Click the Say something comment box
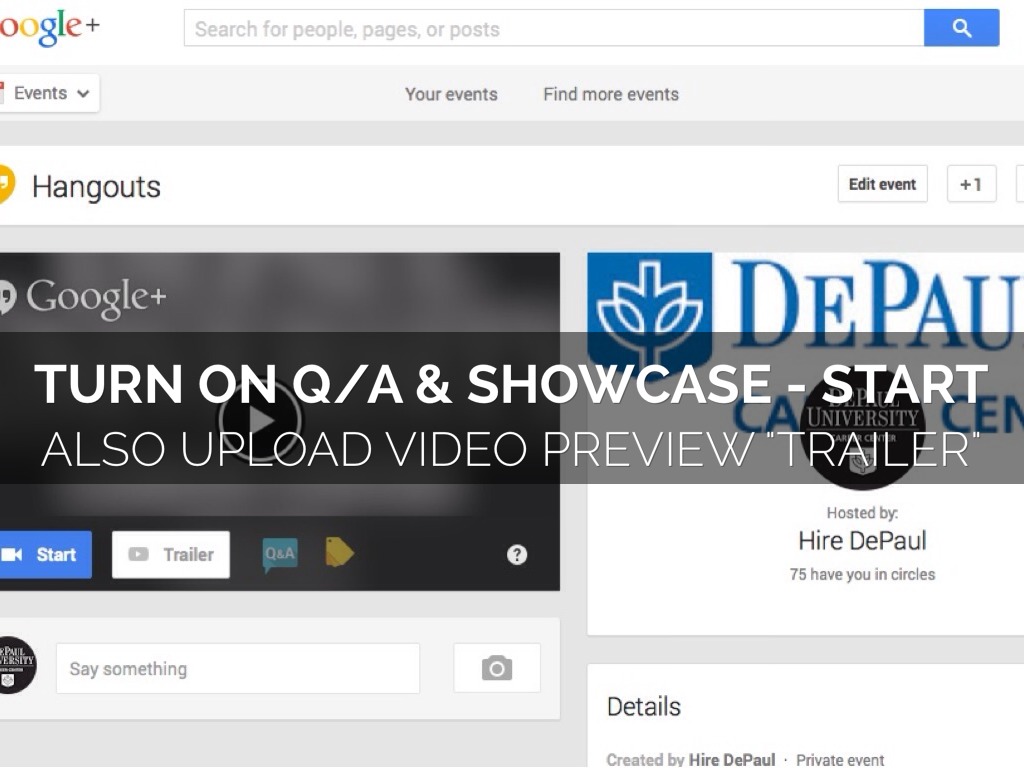The image size is (1024, 768). point(238,668)
